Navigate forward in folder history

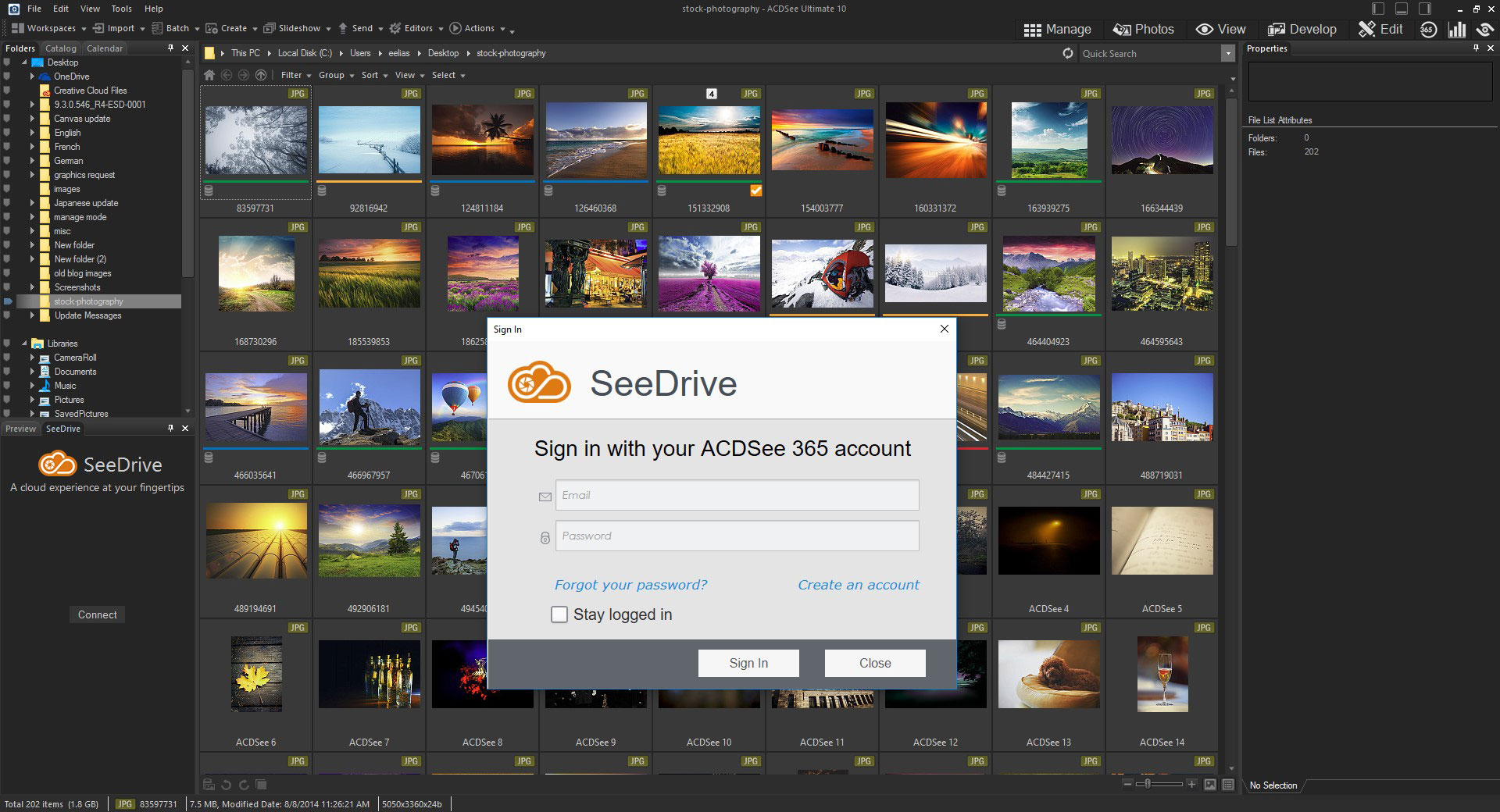244,75
